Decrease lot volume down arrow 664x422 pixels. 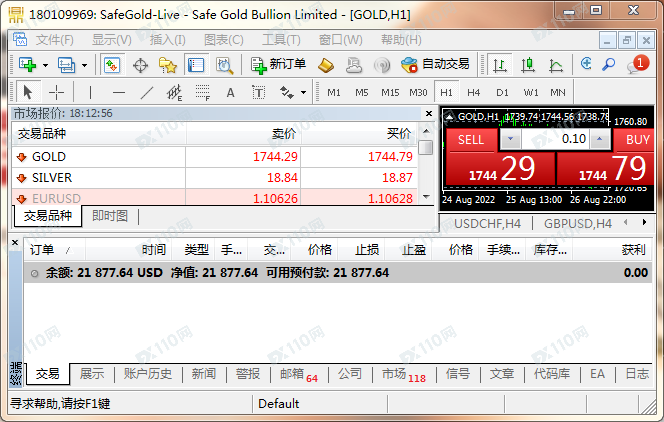click(510, 139)
